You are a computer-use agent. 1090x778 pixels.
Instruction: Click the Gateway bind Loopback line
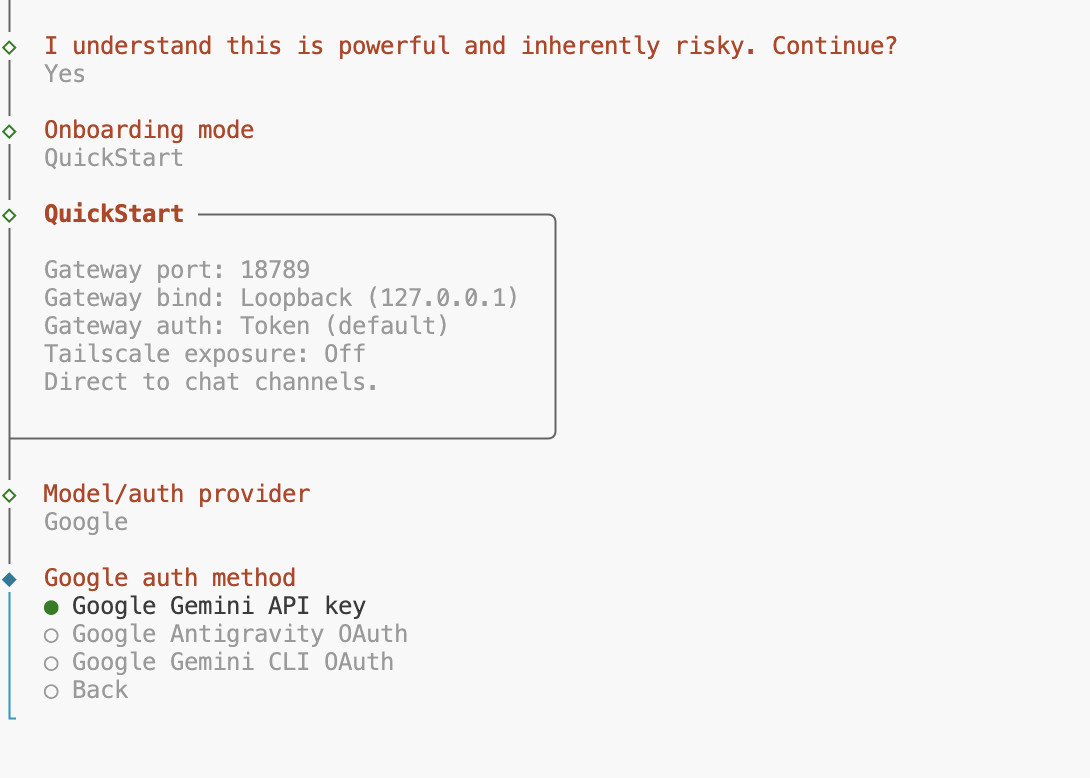tap(281, 298)
